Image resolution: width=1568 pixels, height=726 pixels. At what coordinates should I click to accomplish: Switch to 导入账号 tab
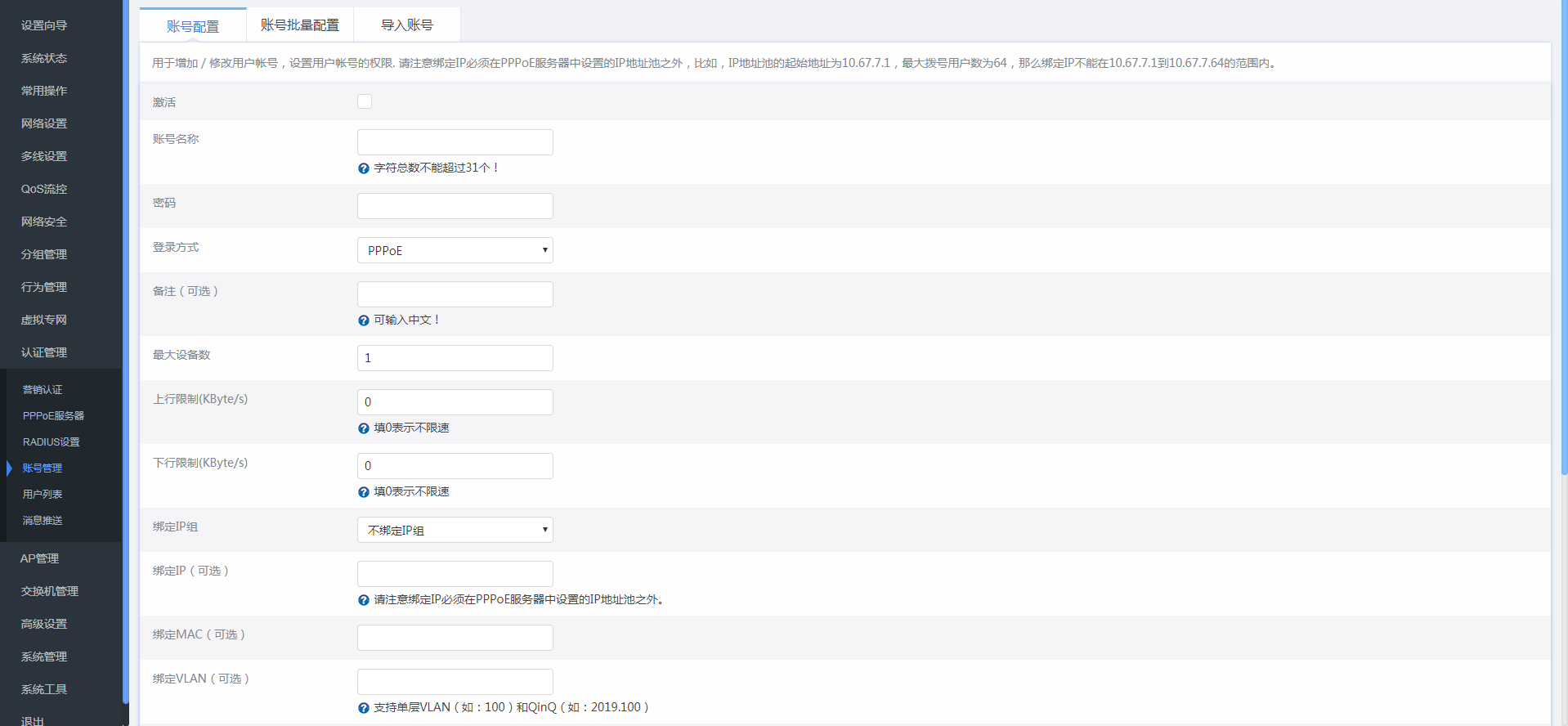[x=407, y=25]
